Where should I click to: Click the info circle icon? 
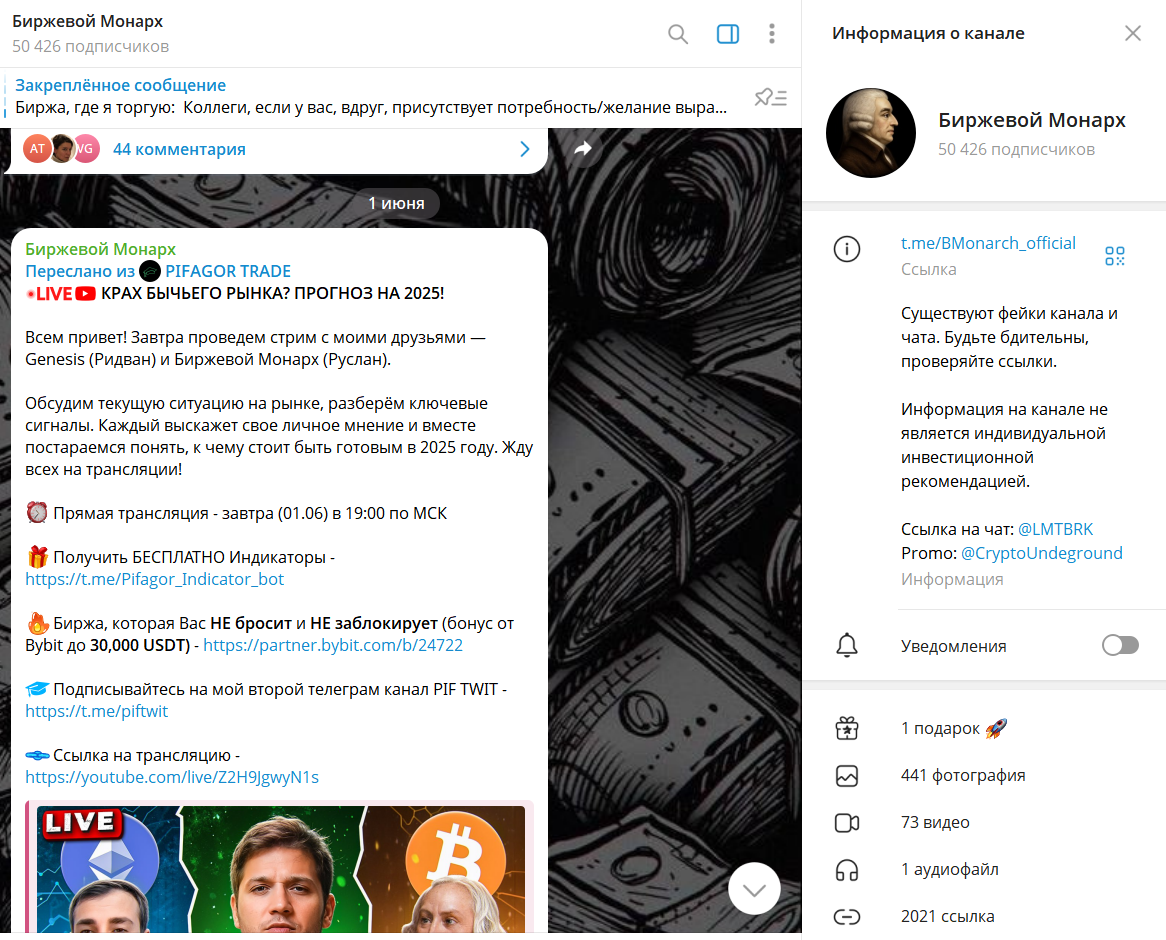click(847, 249)
